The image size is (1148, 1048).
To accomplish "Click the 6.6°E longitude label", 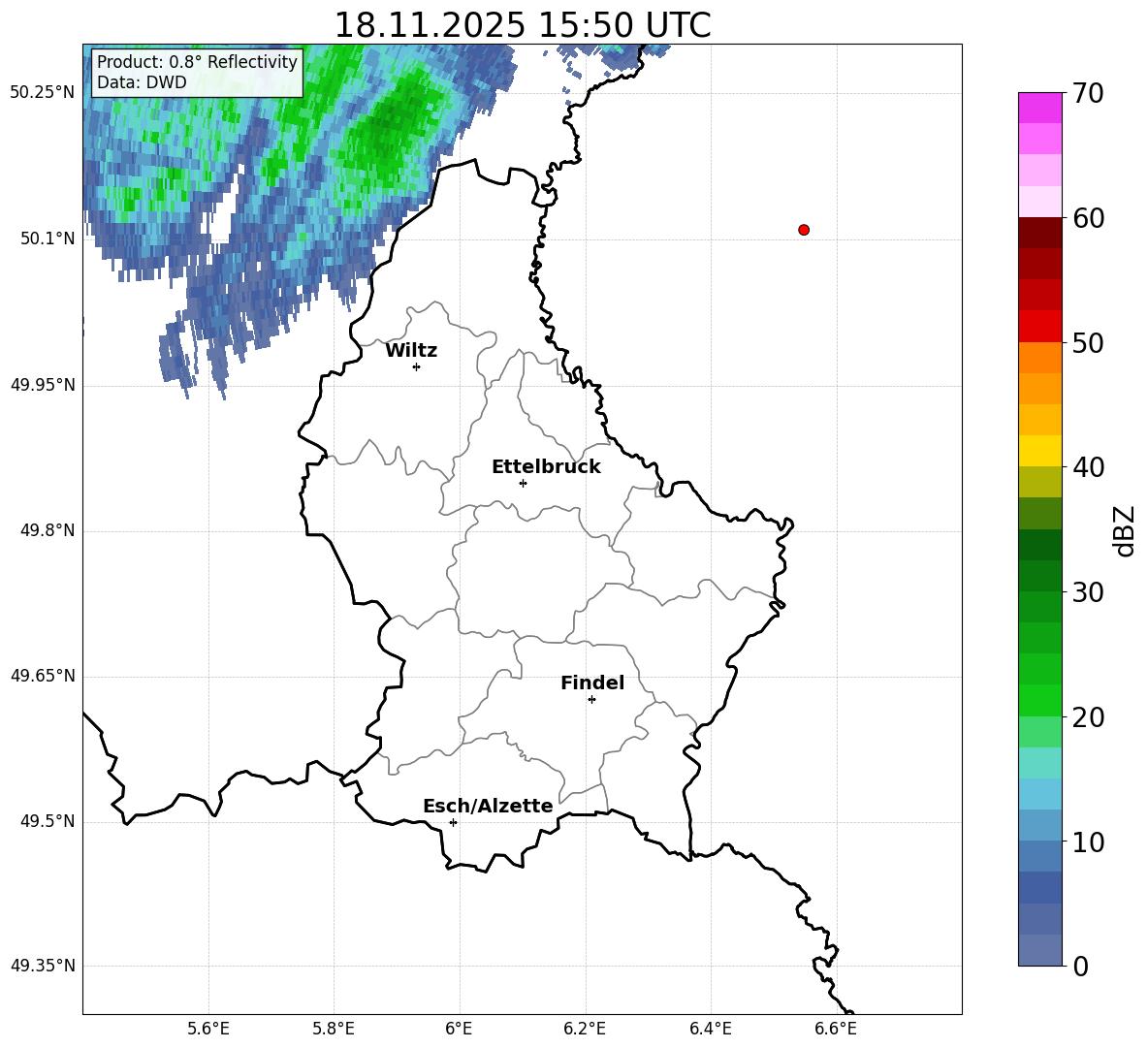I will point(836,1029).
